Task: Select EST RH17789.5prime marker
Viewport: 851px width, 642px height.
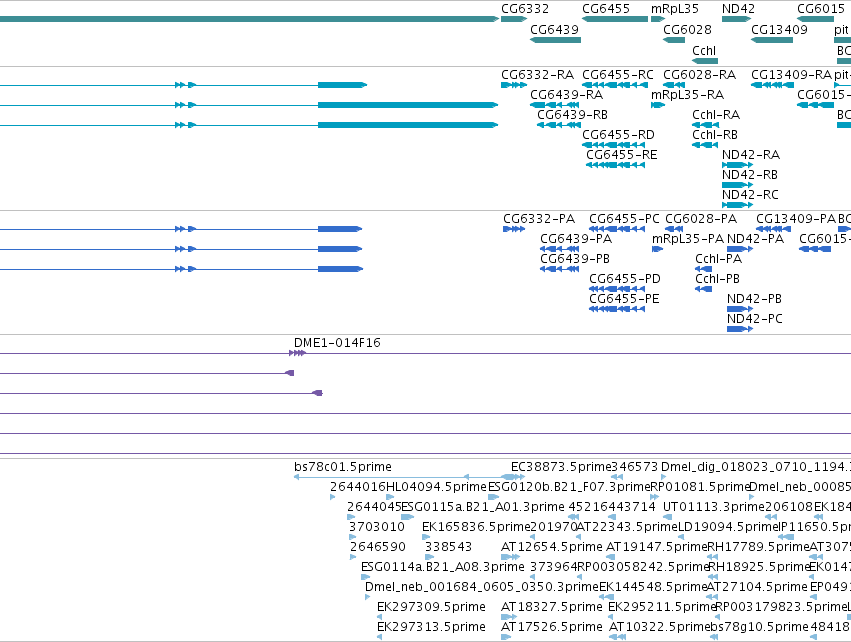Action: (x=712, y=557)
